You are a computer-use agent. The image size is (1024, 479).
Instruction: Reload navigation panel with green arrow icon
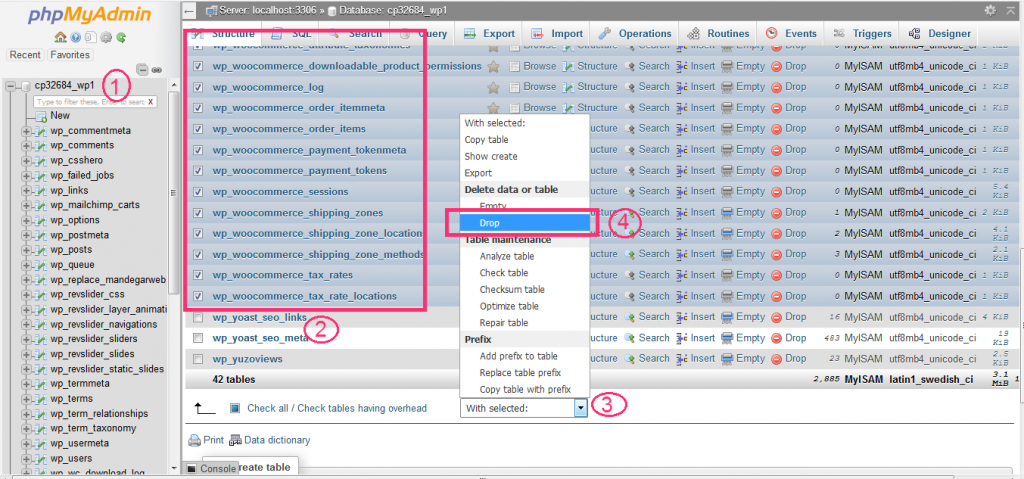pyautogui.click(x=121, y=37)
